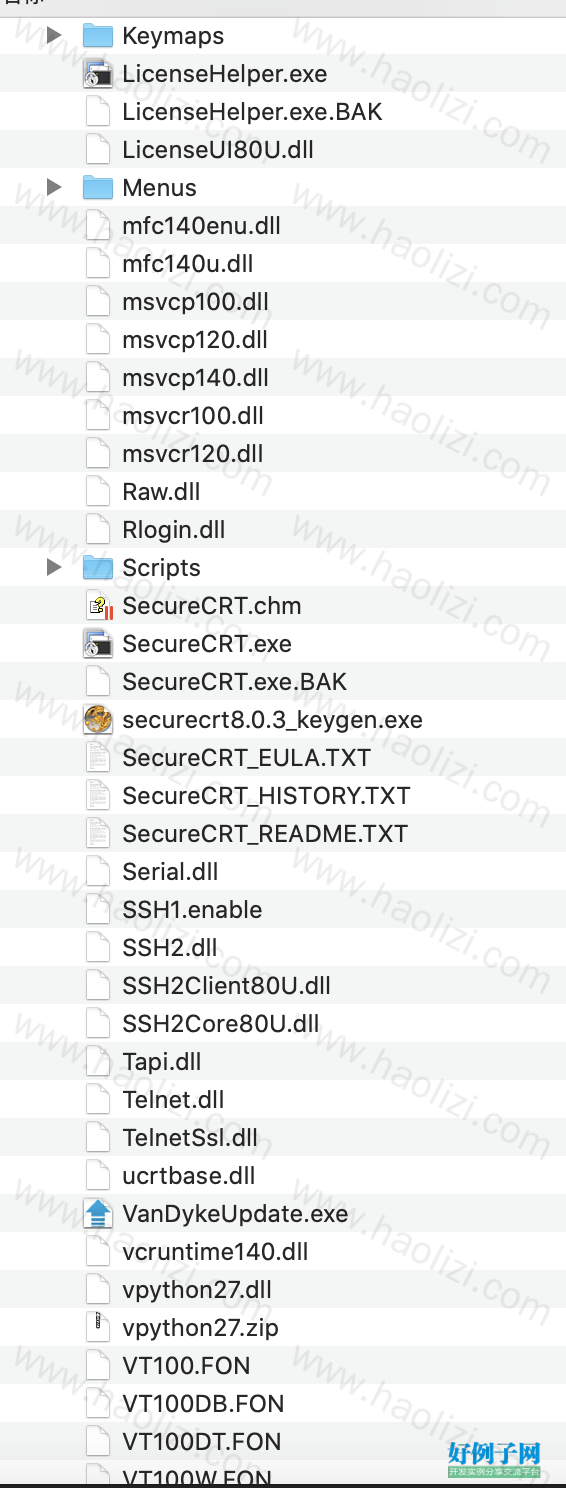Select the Menus folder row
This screenshot has width=566, height=1488.
(283, 188)
